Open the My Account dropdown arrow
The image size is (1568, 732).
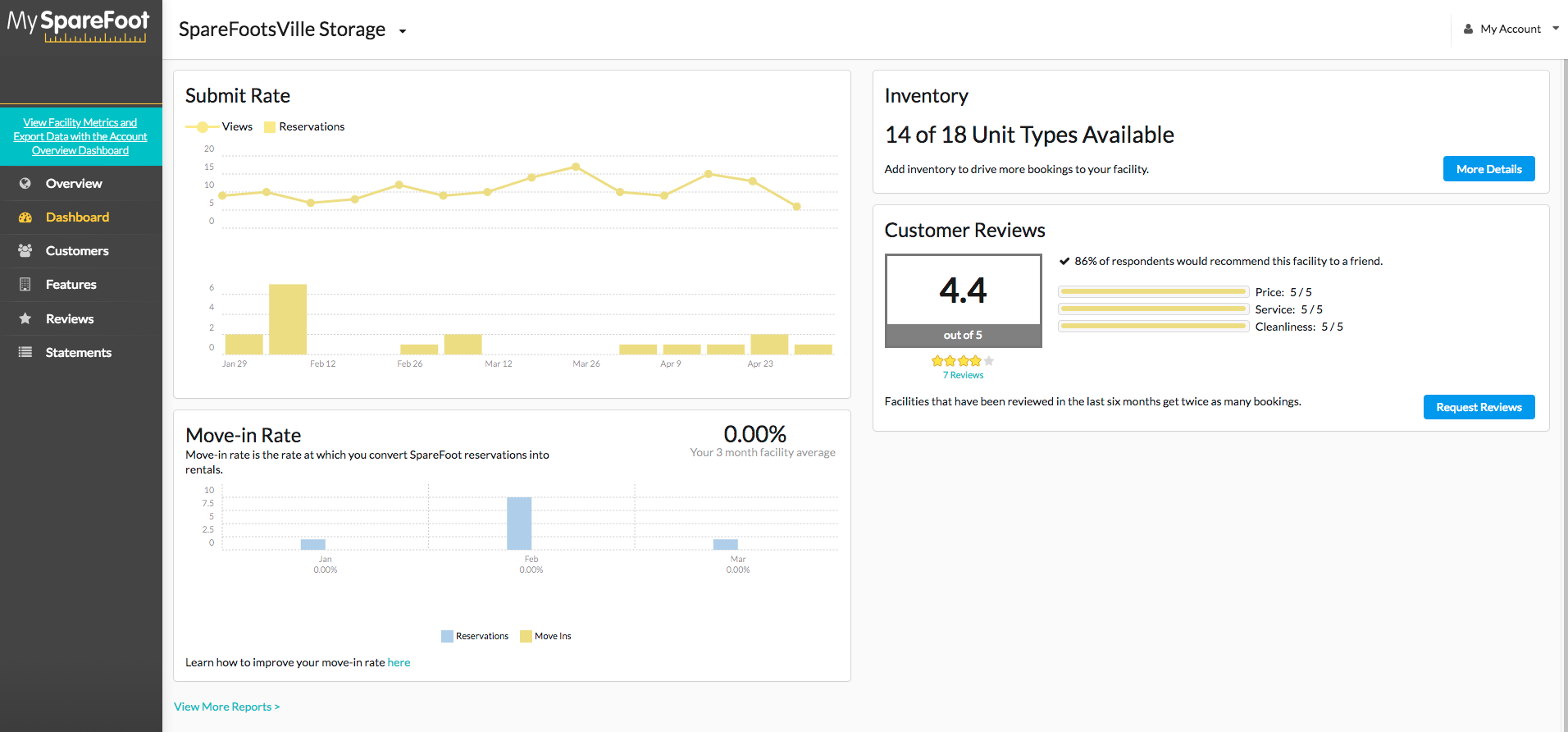tap(1556, 29)
